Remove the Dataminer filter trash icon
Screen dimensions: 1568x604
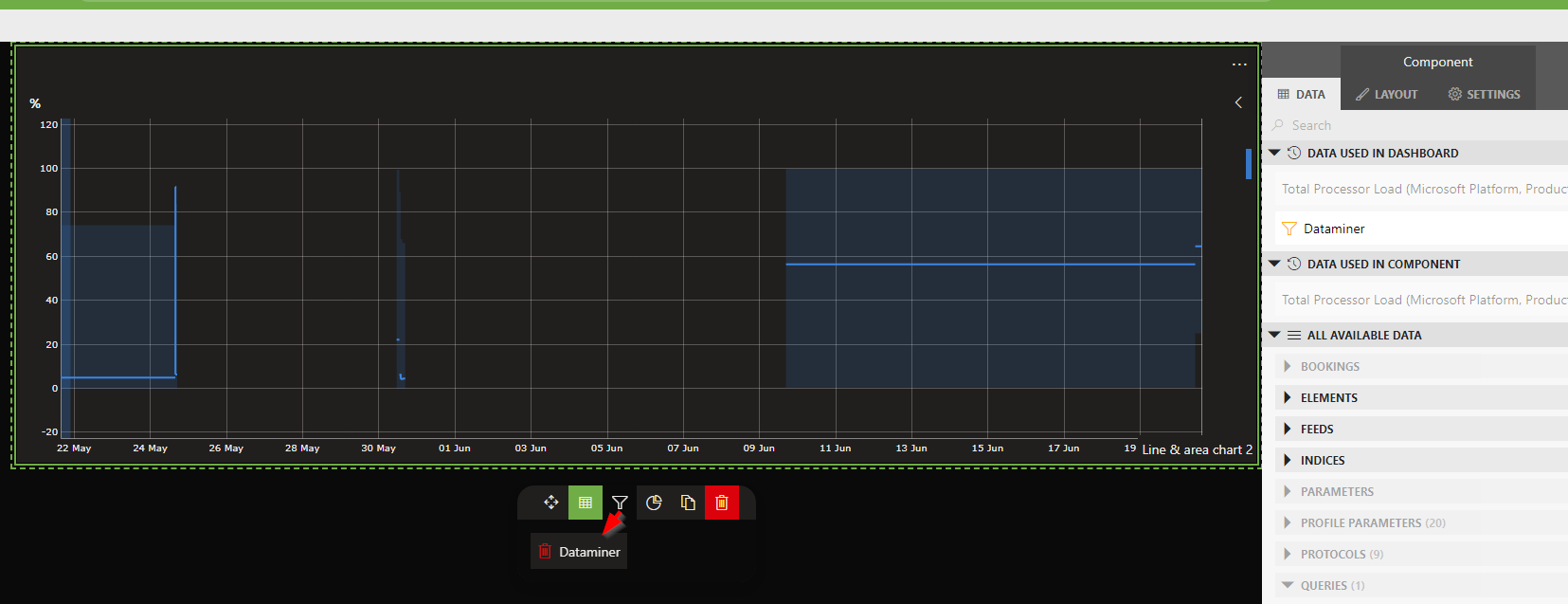545,551
